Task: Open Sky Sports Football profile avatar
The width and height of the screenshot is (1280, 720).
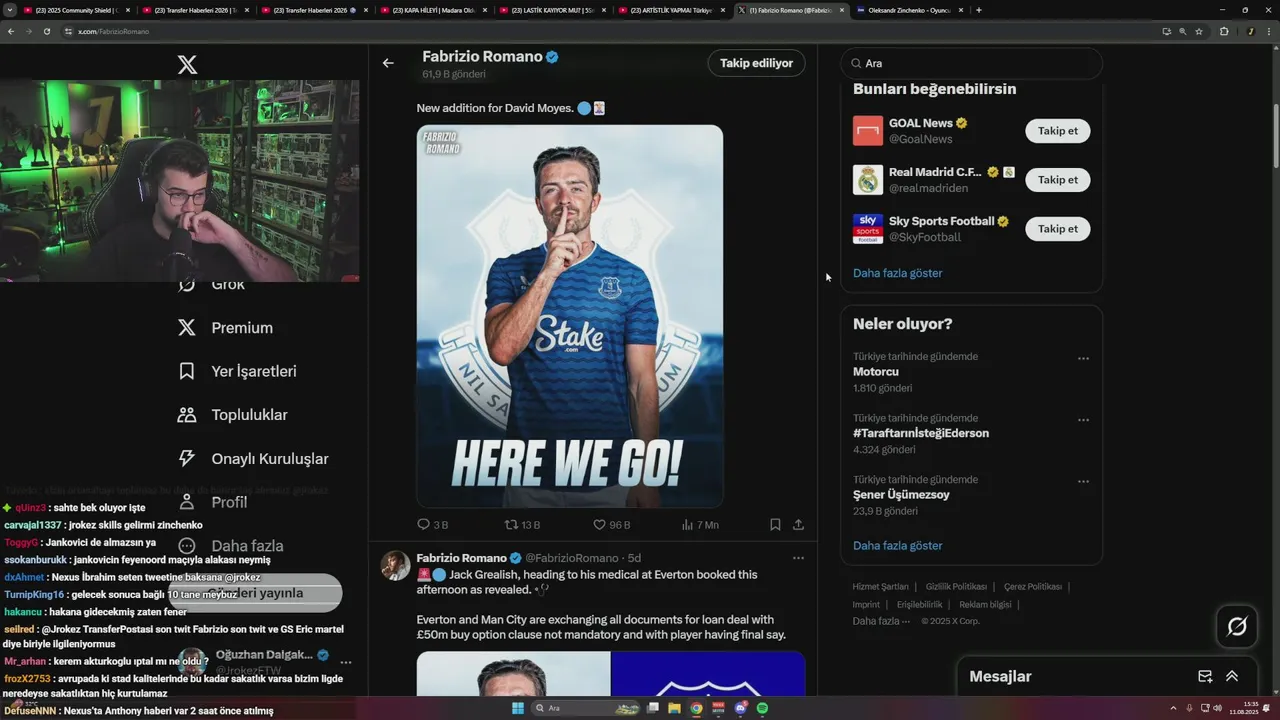Action: pyautogui.click(x=868, y=229)
